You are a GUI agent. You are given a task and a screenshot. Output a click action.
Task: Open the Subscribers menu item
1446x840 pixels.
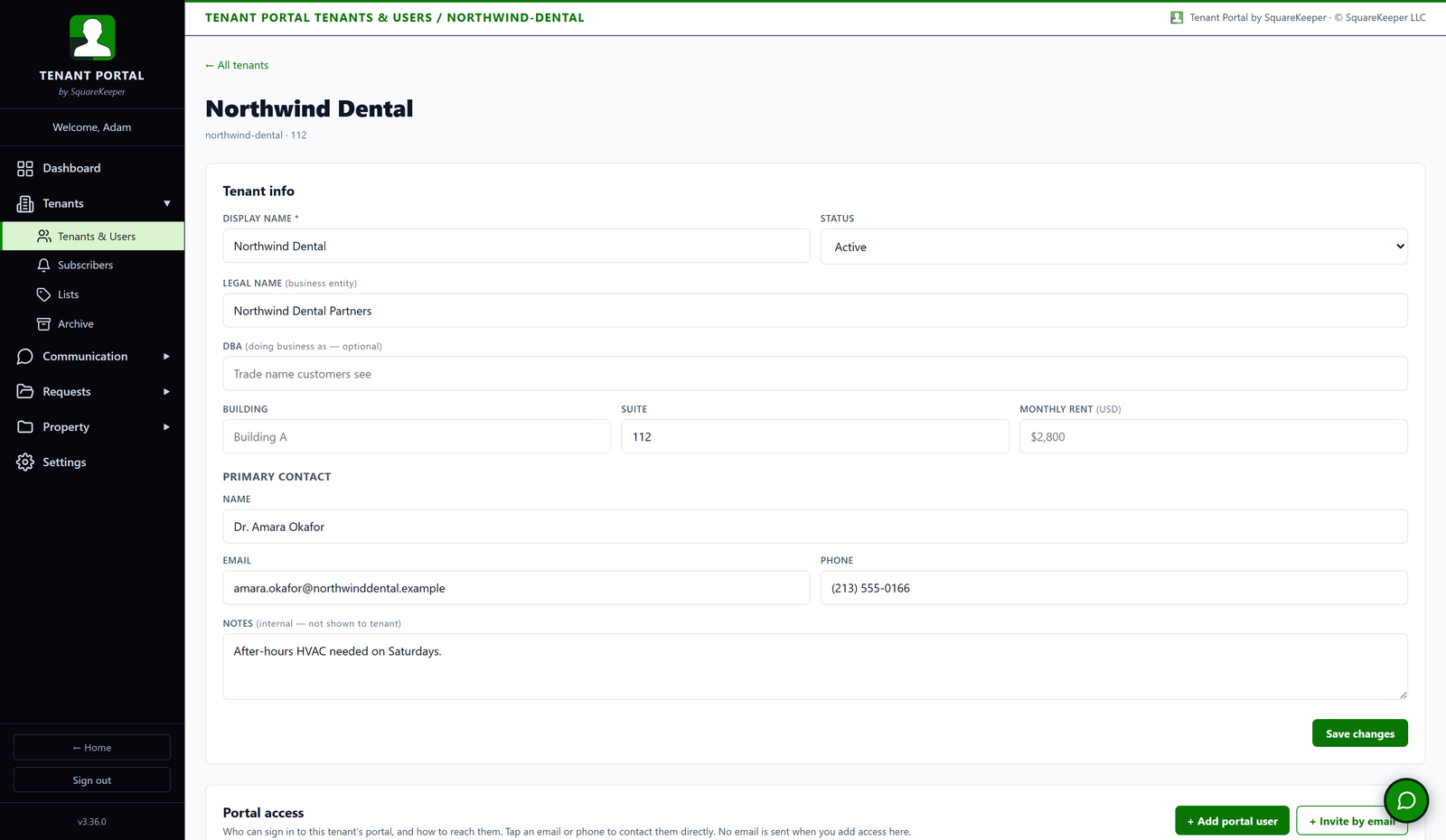(x=92, y=266)
